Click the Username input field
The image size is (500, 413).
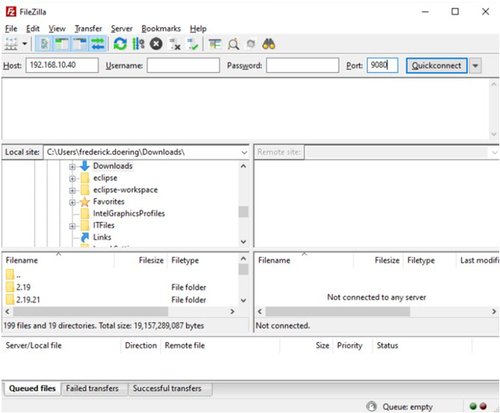(x=183, y=65)
